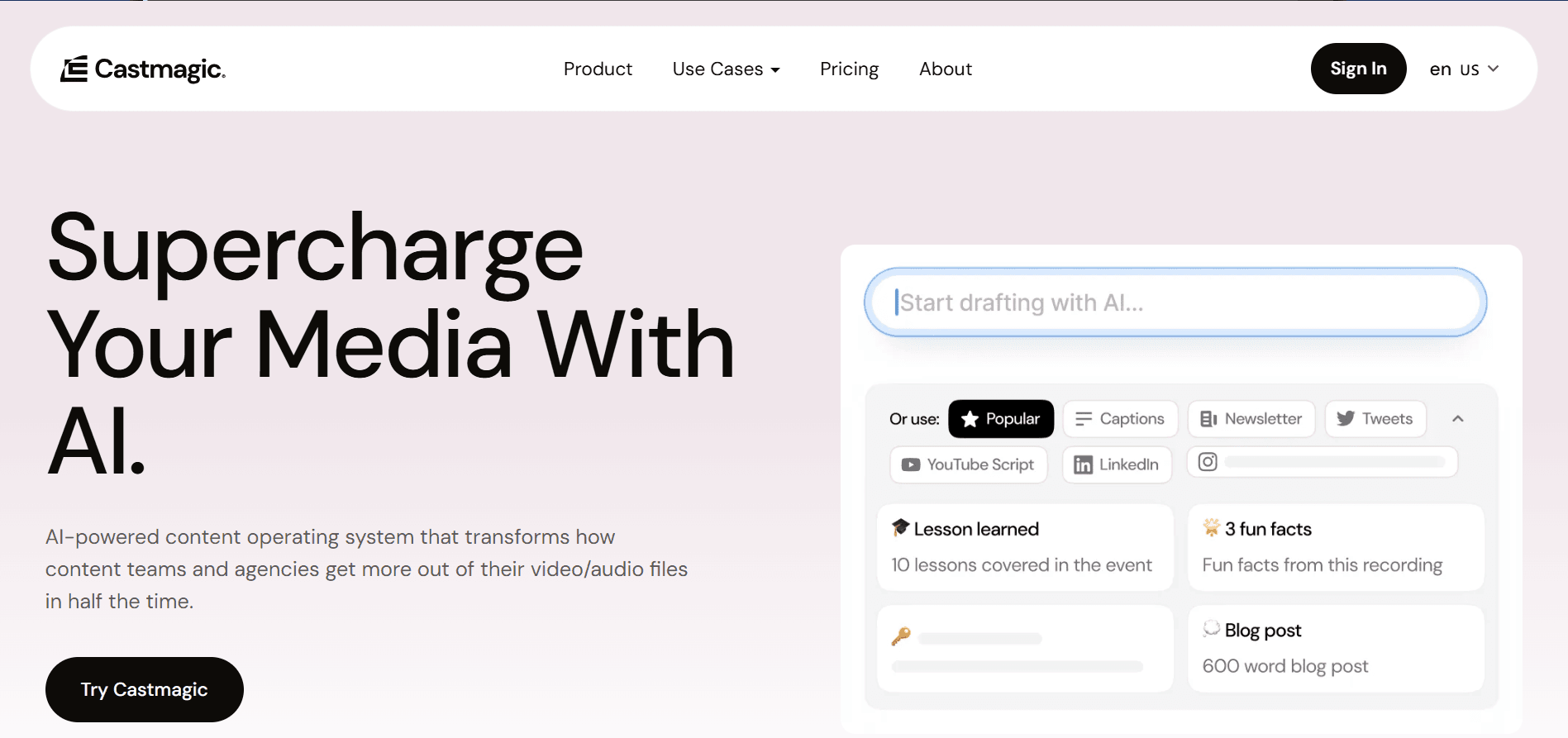
Task: Go to the Pricing page
Action: (849, 69)
